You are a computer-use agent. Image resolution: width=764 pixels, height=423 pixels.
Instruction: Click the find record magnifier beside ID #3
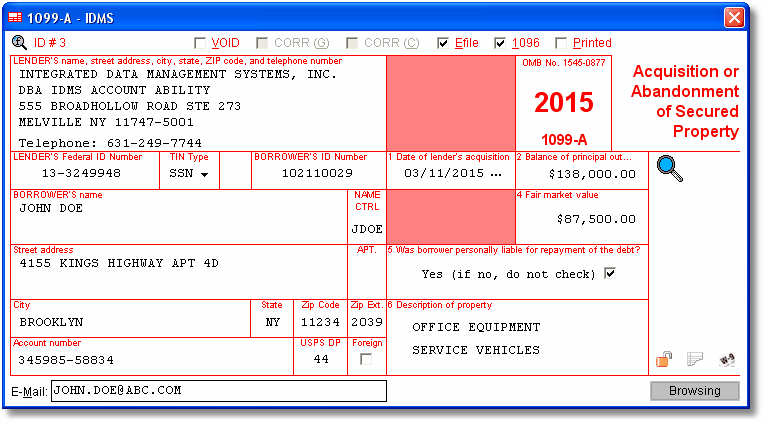tap(19, 43)
